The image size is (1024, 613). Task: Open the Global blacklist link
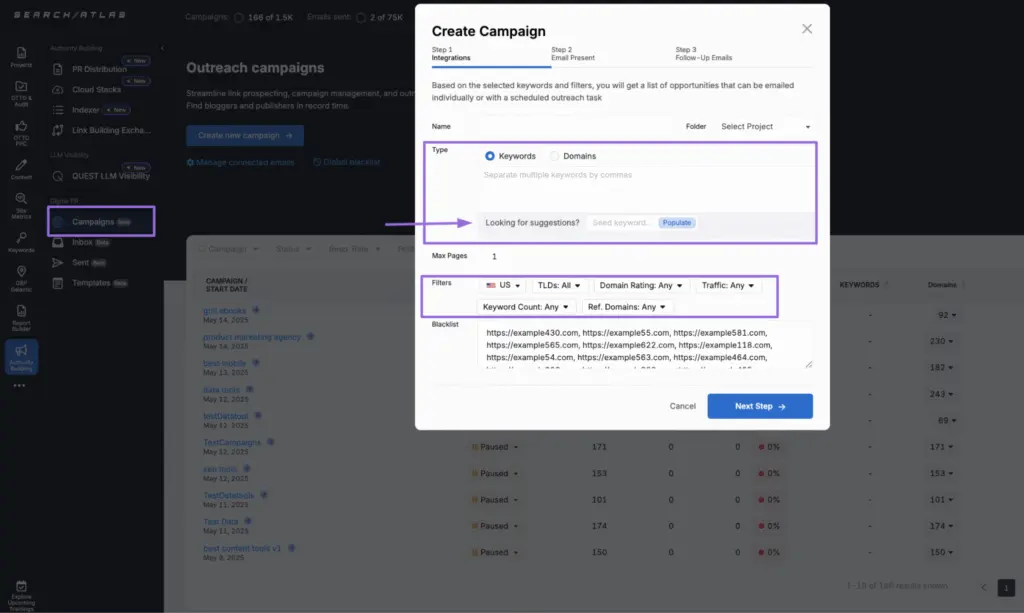pos(346,162)
